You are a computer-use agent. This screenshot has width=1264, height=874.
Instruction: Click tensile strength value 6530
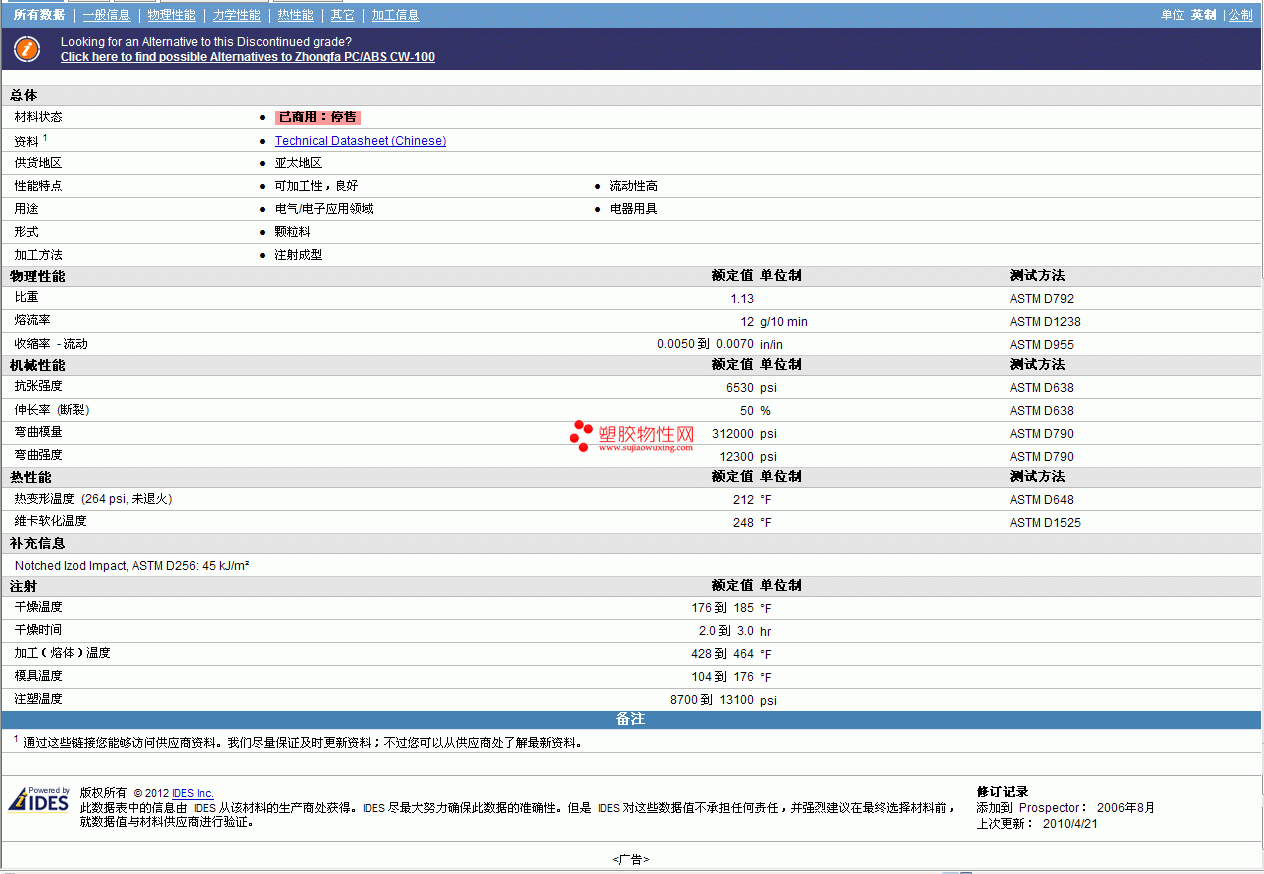click(740, 388)
